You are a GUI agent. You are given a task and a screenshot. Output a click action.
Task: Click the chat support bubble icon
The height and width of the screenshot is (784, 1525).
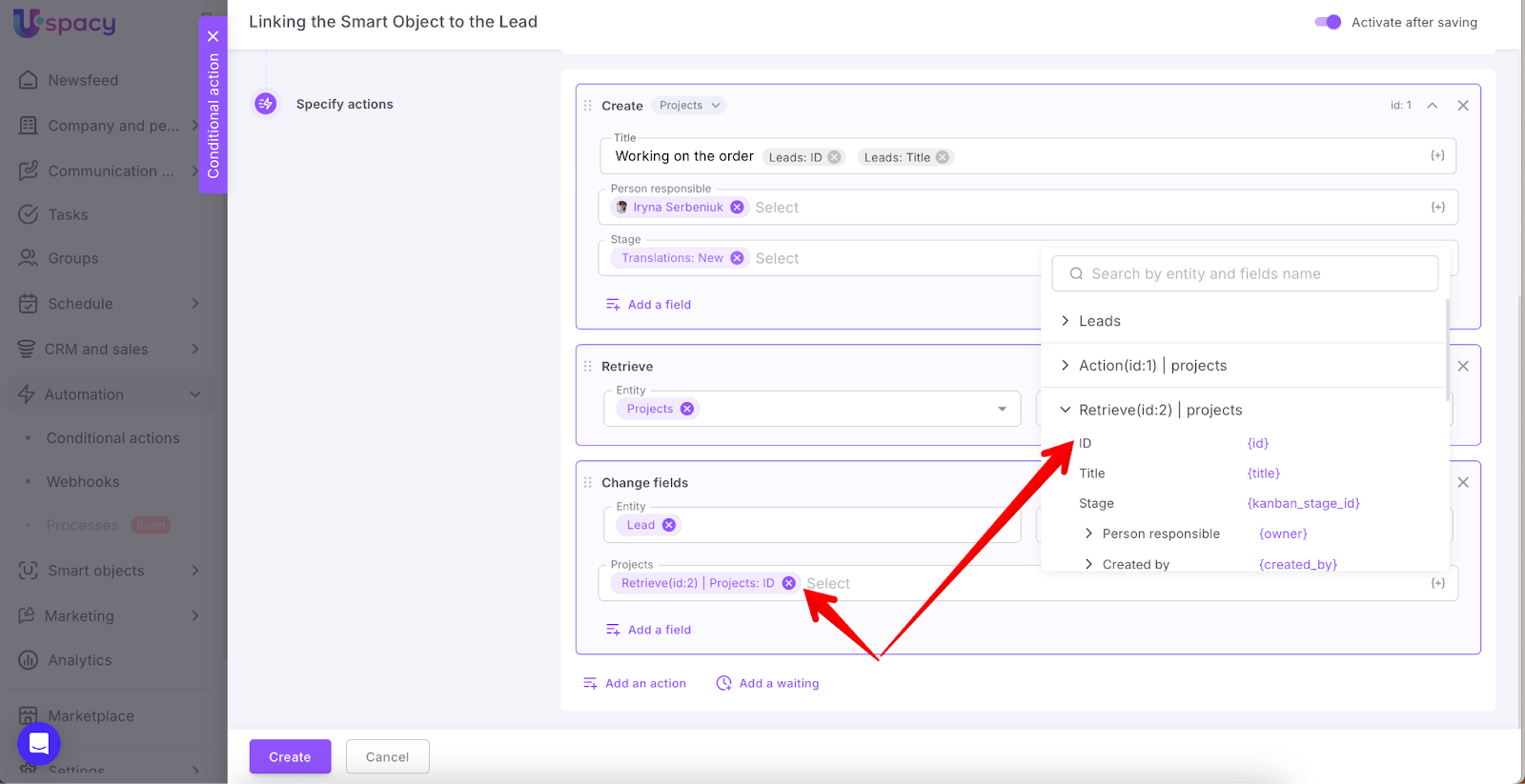coord(39,744)
